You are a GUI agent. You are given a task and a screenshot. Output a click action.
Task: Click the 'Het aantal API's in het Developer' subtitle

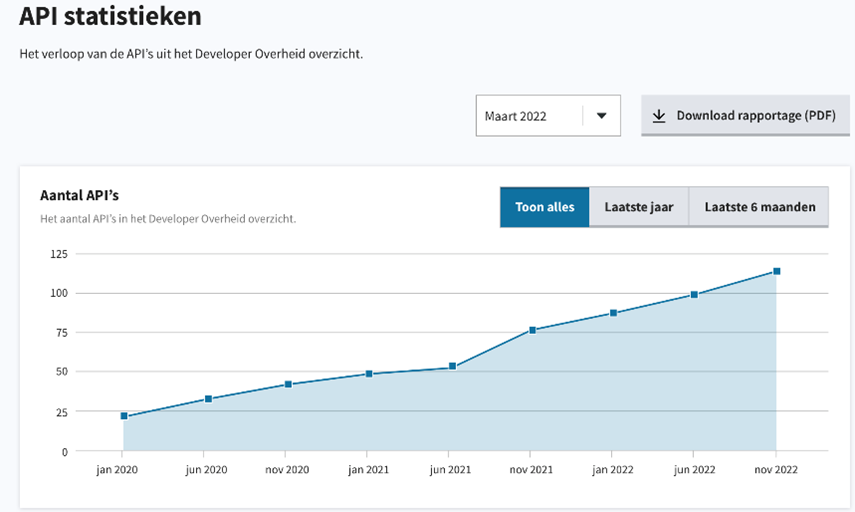168,219
